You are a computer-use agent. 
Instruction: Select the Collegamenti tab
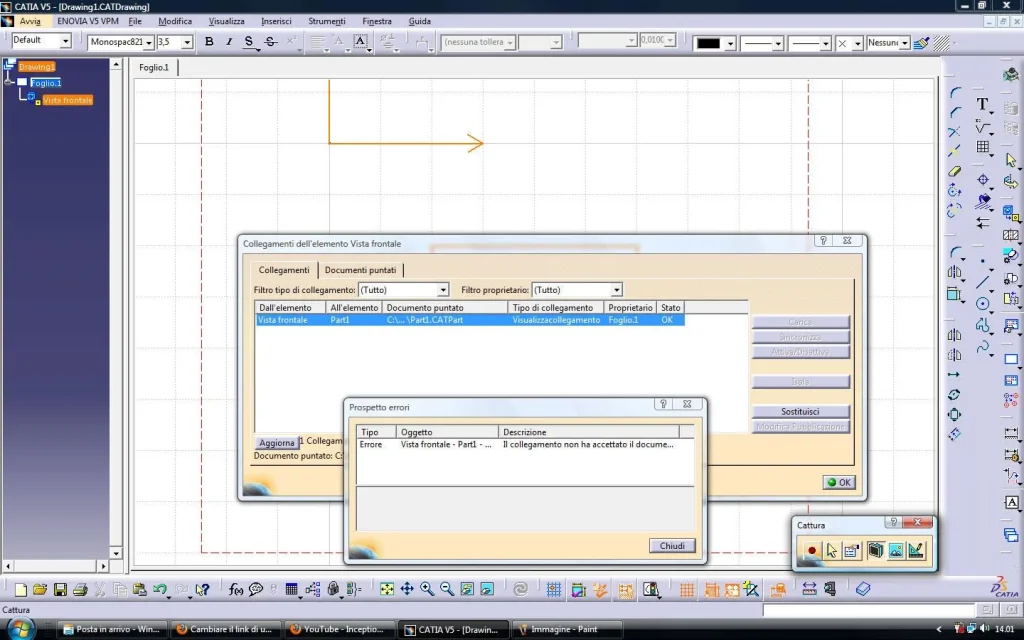point(284,270)
